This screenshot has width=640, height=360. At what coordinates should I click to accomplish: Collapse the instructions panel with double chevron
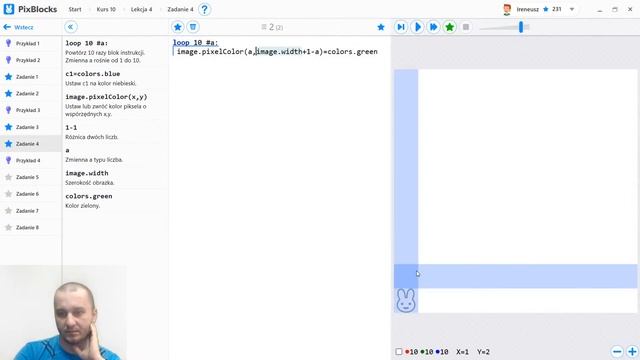tap(71, 27)
